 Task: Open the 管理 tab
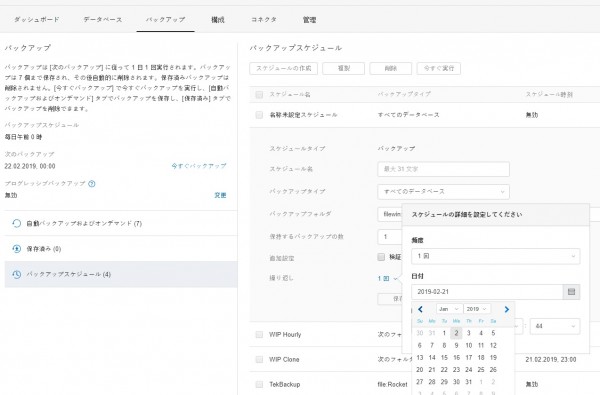(x=309, y=20)
